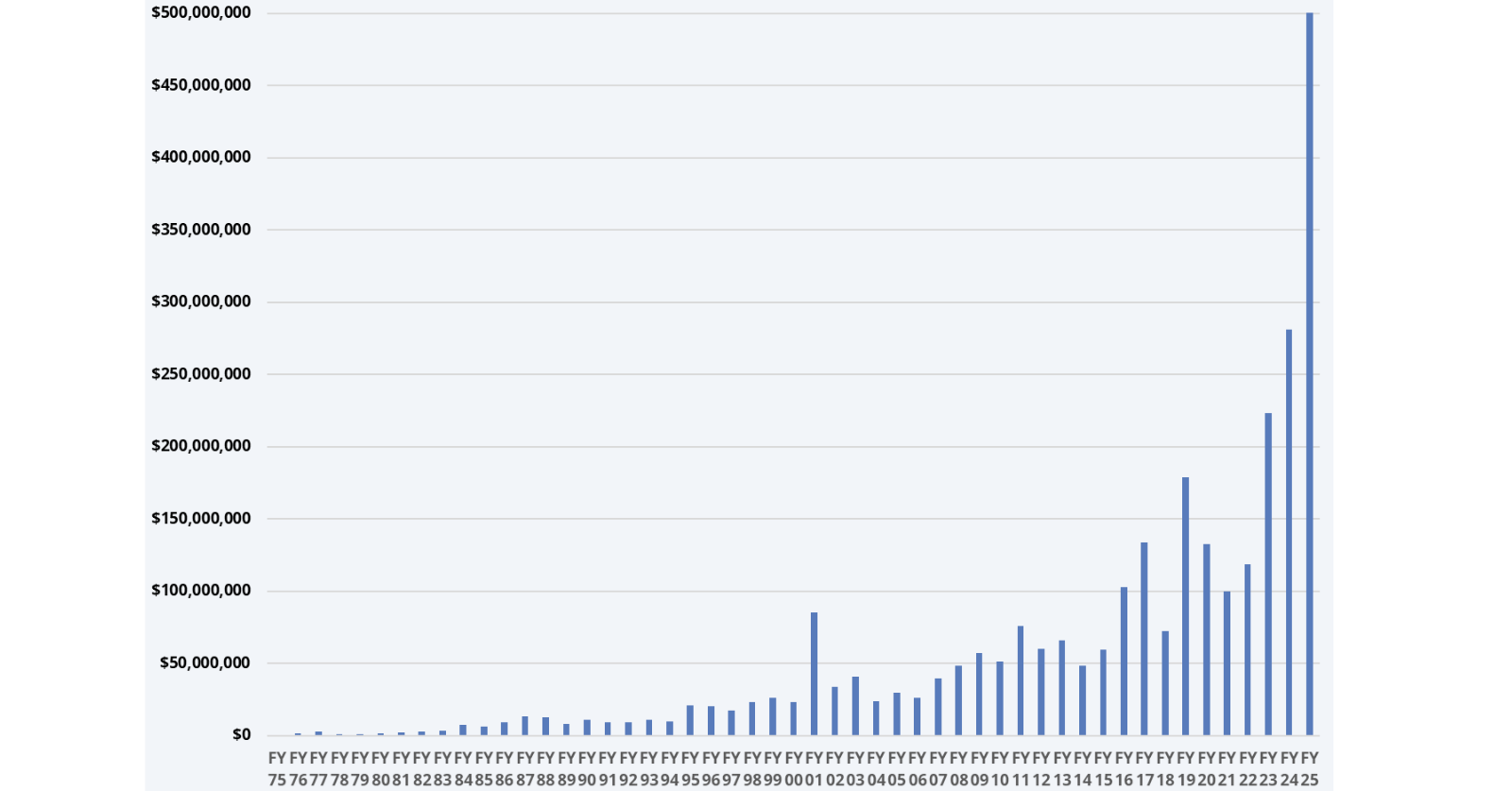Click the $0 axis label
This screenshot has width=1512, height=791.
click(x=242, y=734)
